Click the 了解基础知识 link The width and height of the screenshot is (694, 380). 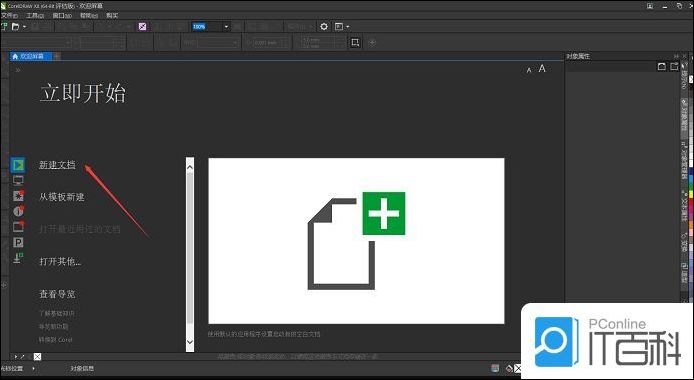click(57, 313)
